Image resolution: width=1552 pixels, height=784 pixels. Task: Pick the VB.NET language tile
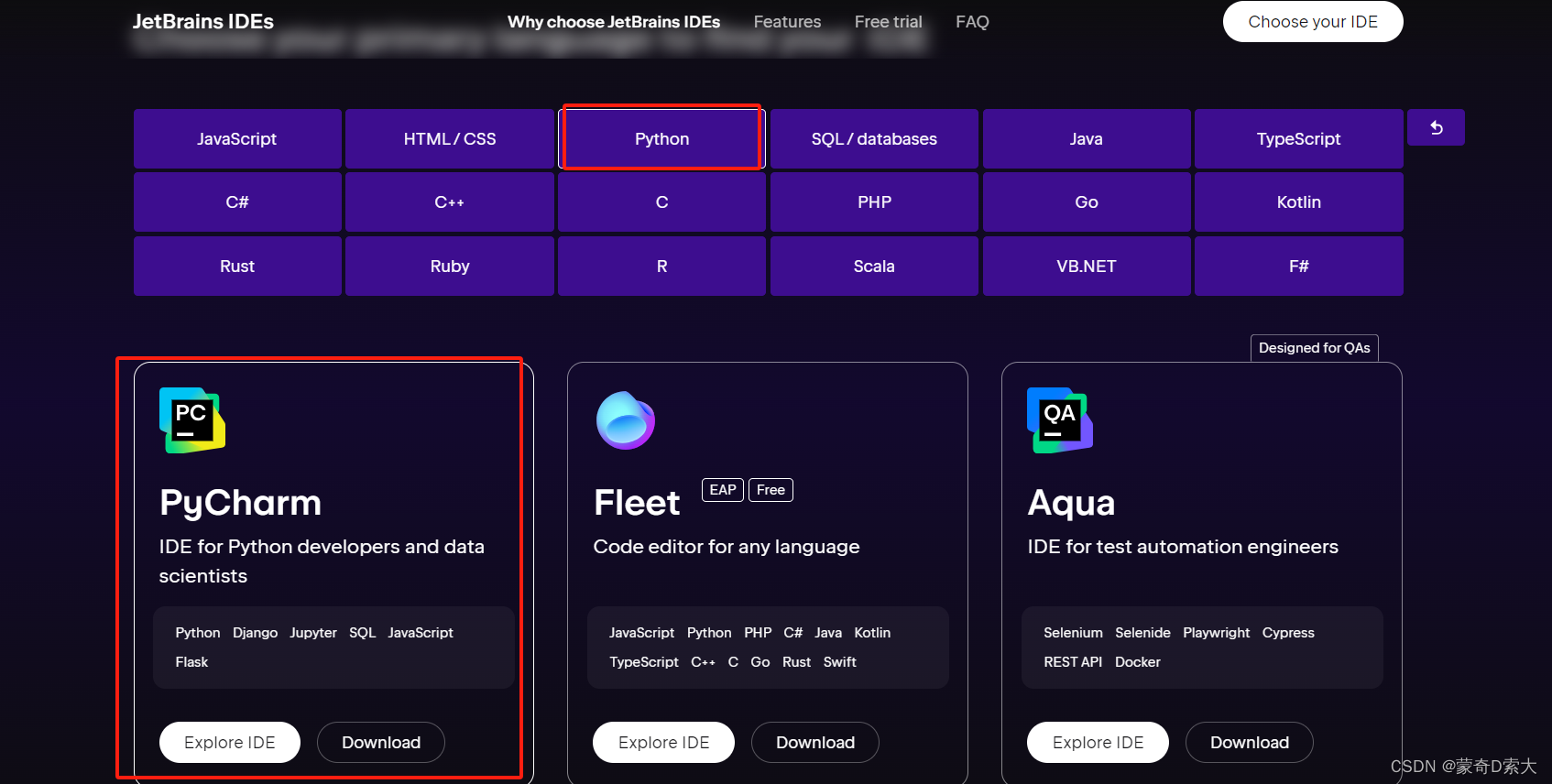click(1087, 267)
